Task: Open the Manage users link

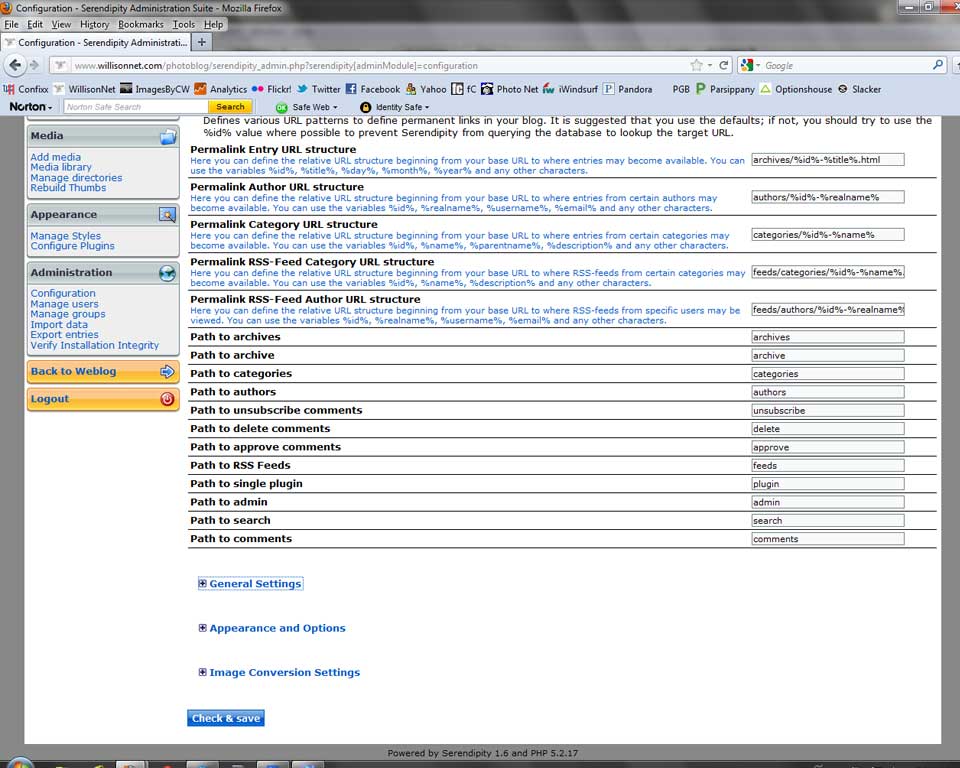Action: [64, 304]
